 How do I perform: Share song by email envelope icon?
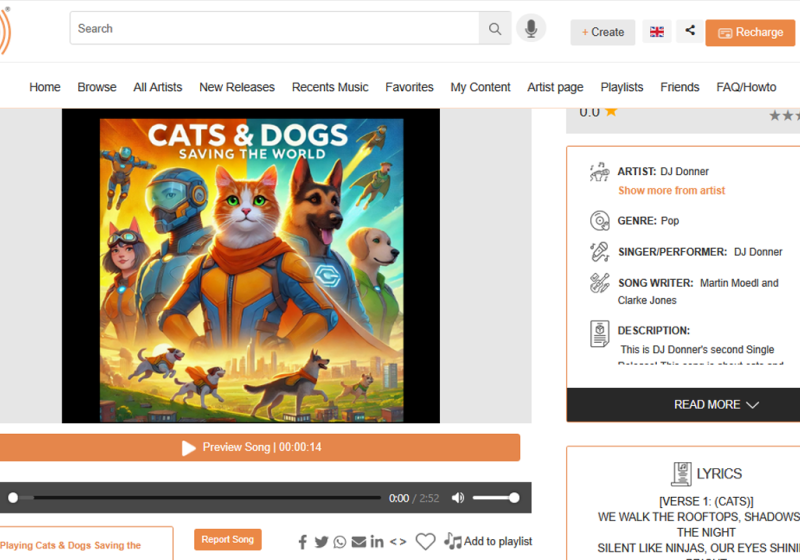[358, 542]
